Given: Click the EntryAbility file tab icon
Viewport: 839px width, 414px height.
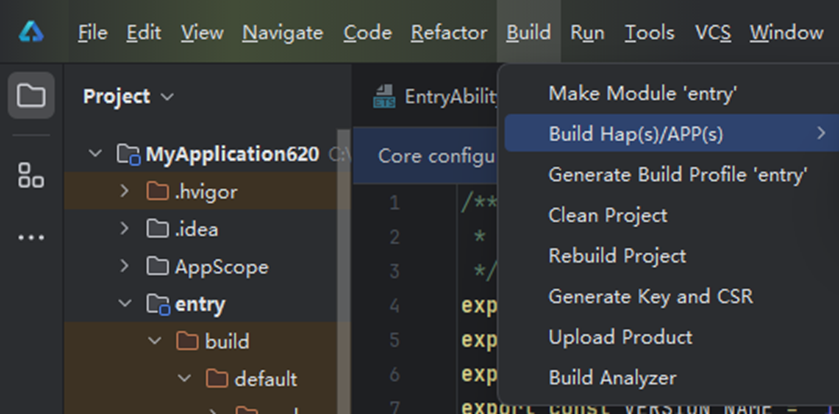Looking at the screenshot, I should 384,96.
